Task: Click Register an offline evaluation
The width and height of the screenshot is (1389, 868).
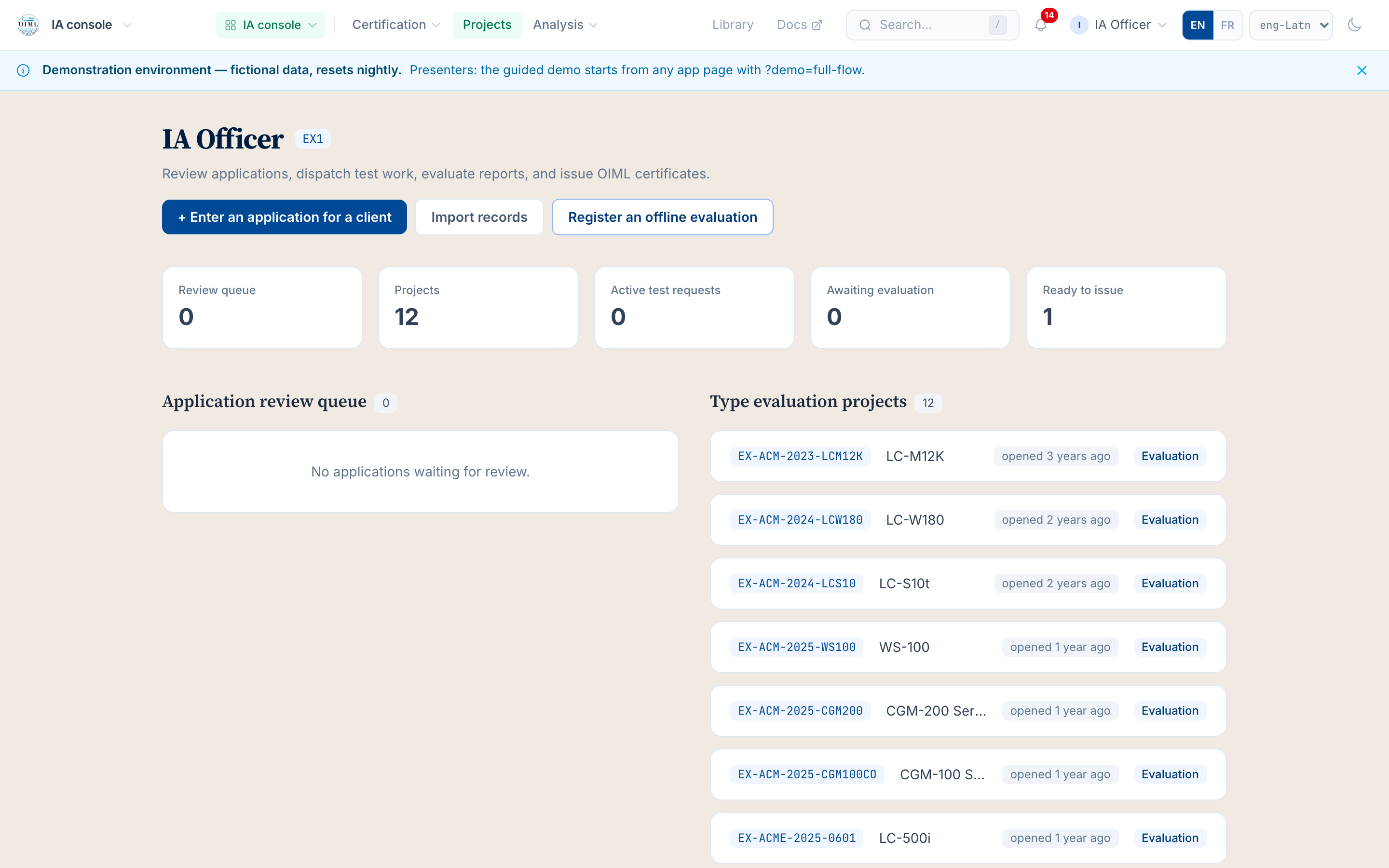Action: pos(662,217)
